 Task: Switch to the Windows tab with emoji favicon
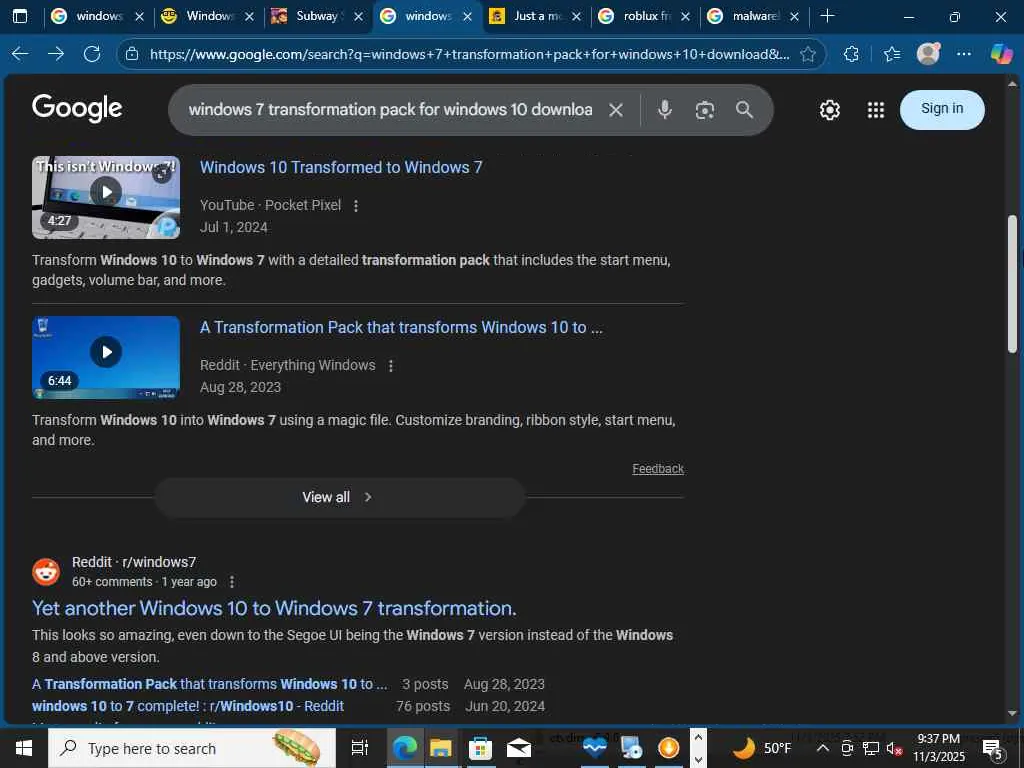tap(208, 16)
